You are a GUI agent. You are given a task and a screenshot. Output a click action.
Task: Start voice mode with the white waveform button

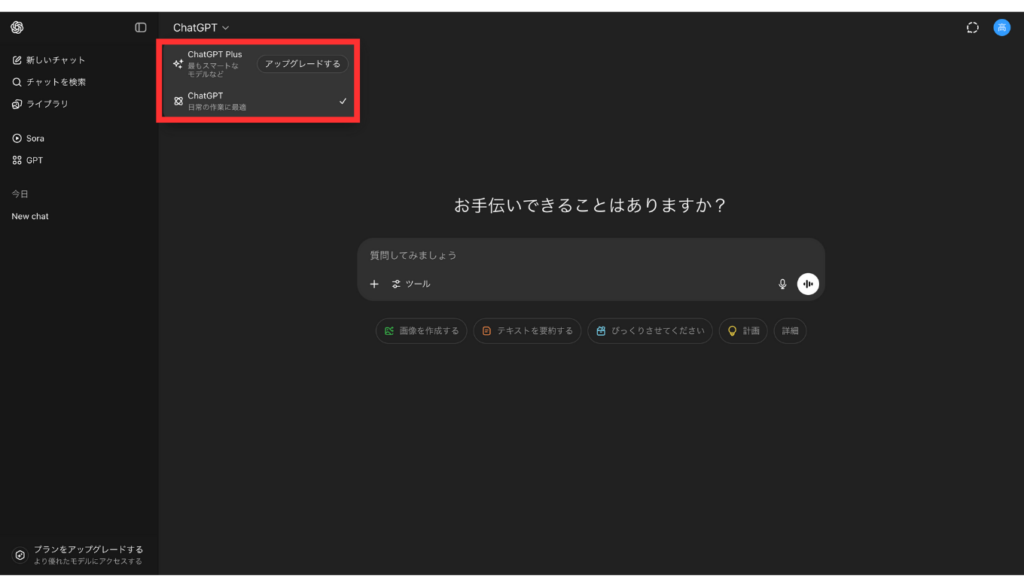[808, 284]
